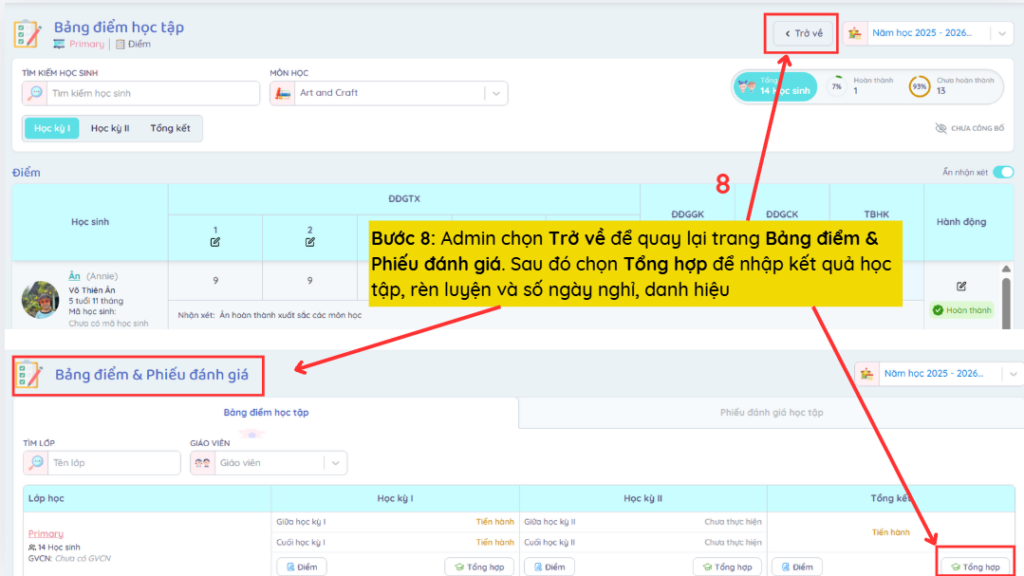This screenshot has height=576, width=1024.
Task: Click the edit icon in Hành động column
Action: [x=961, y=286]
